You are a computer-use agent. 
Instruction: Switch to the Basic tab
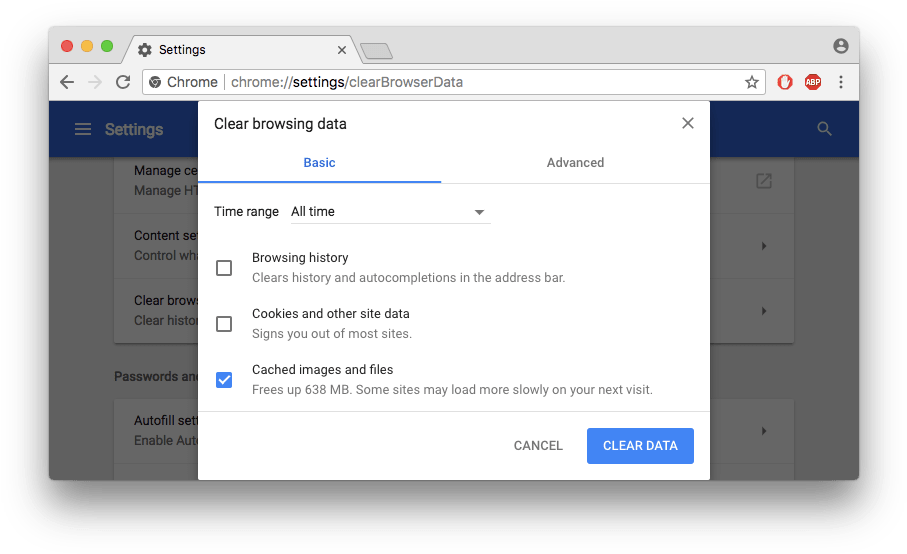(319, 162)
